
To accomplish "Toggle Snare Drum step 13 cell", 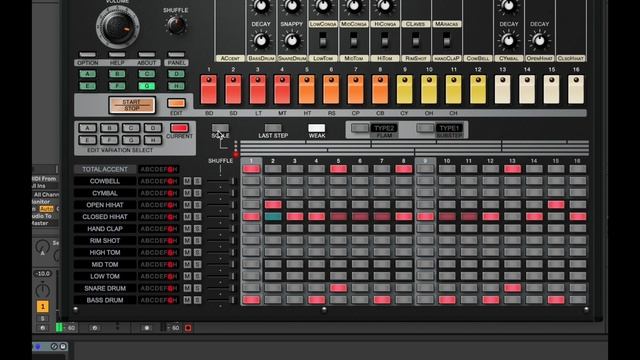I will coord(512,288).
